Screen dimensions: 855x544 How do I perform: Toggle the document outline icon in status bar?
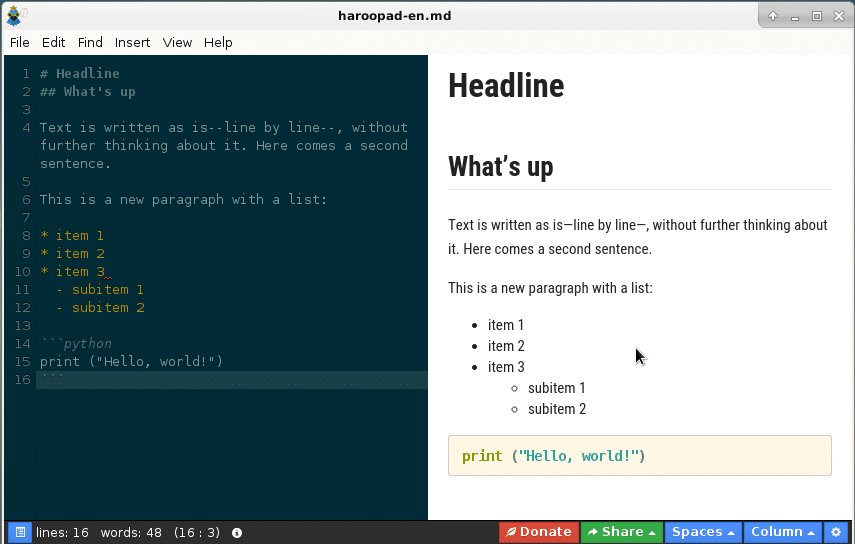pos(20,532)
